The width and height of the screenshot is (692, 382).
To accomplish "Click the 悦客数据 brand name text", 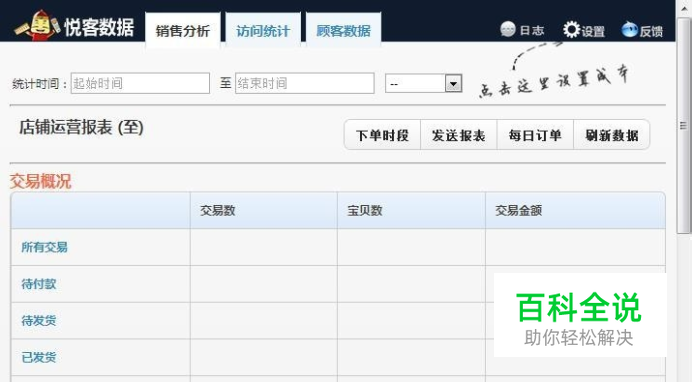I will 99,27.
